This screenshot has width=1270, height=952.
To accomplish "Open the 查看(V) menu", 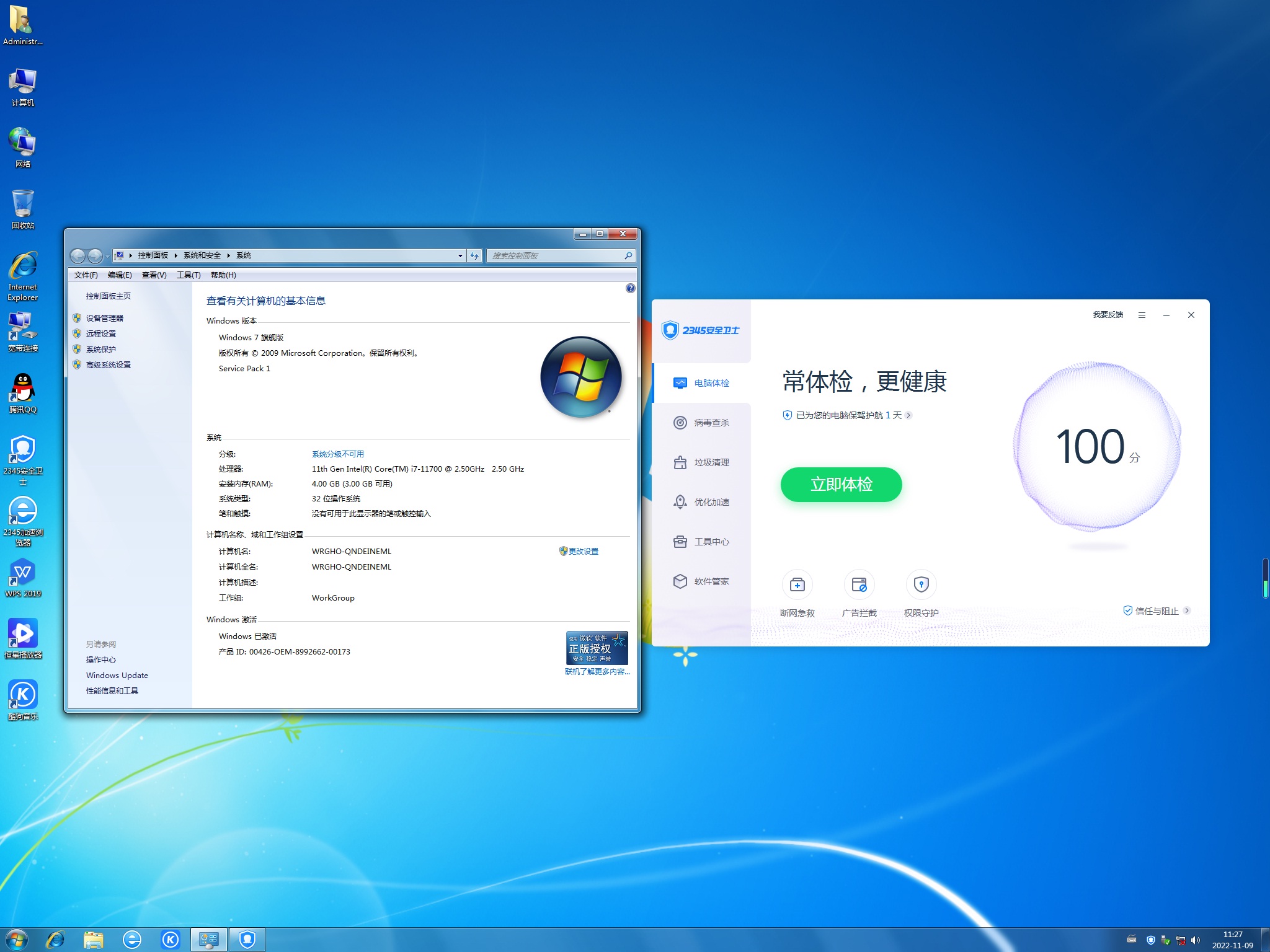I will [x=154, y=275].
